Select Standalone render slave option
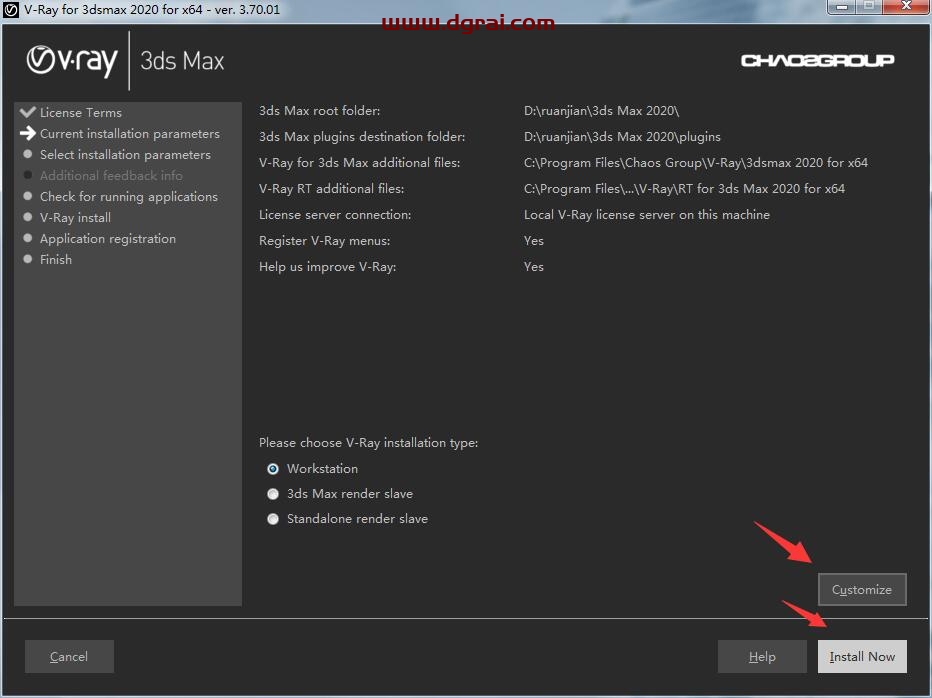 pos(273,519)
